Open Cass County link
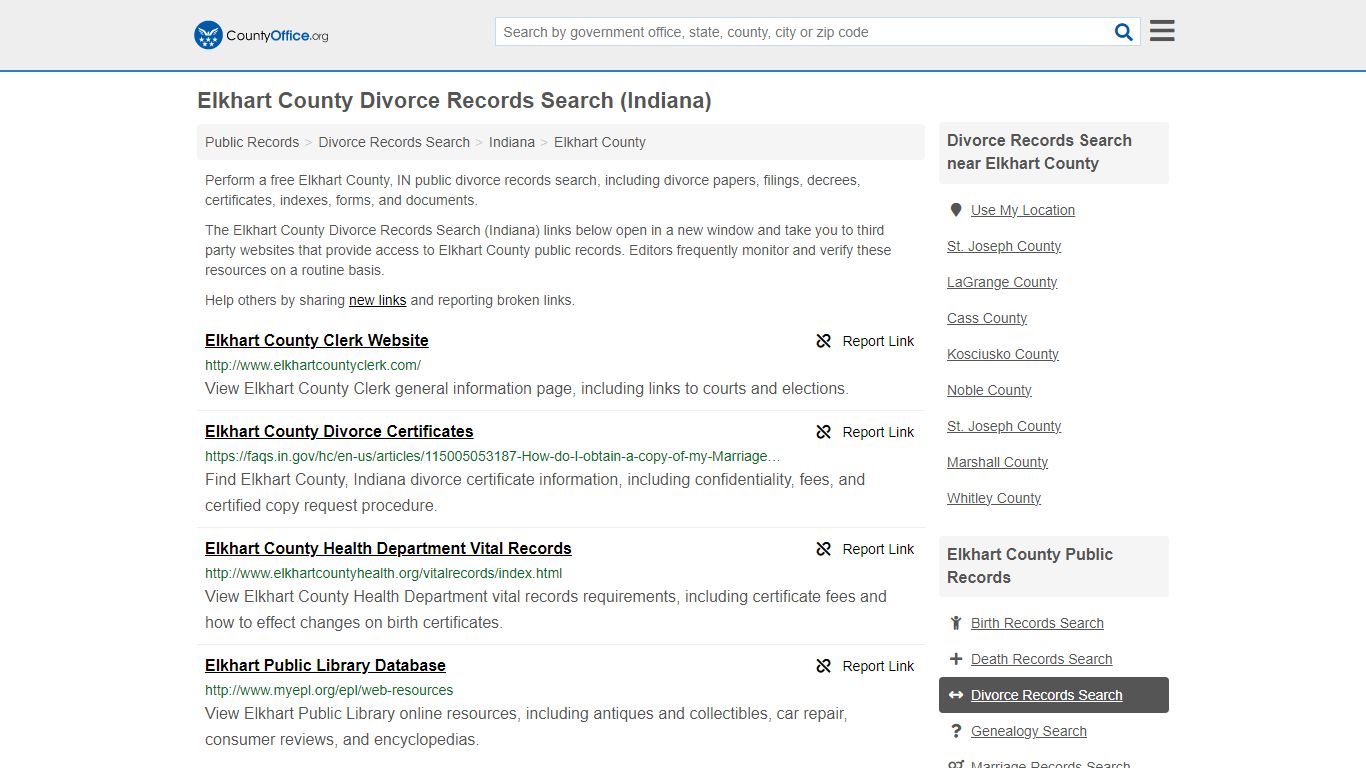The image size is (1366, 768). 987,318
